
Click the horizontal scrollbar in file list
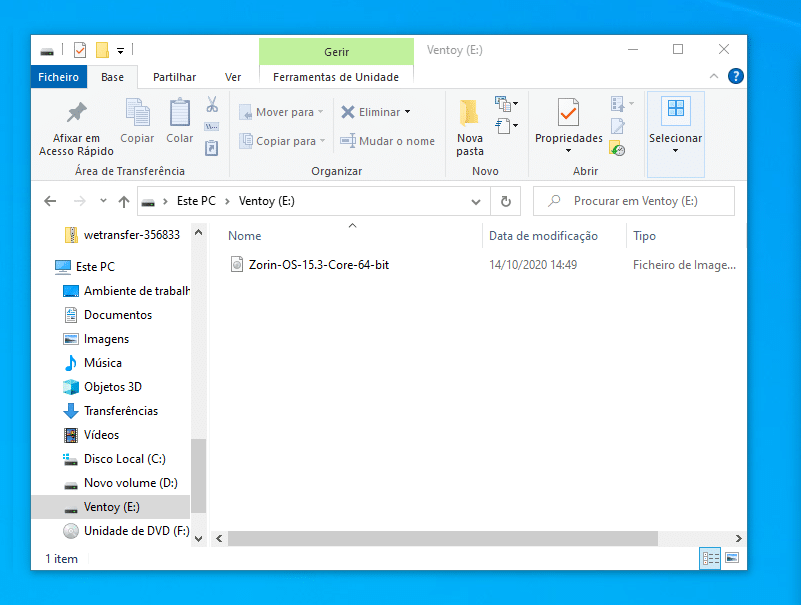tap(442, 538)
